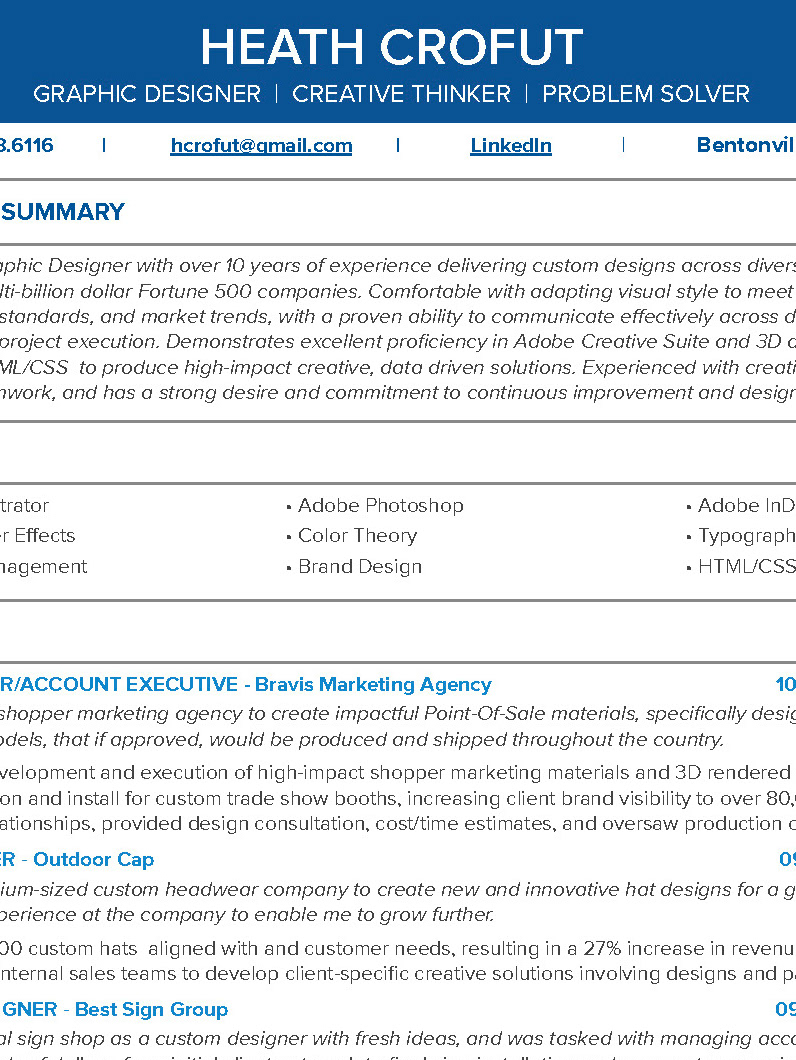Select the Adobe Photoshop skill entry

pos(381,505)
